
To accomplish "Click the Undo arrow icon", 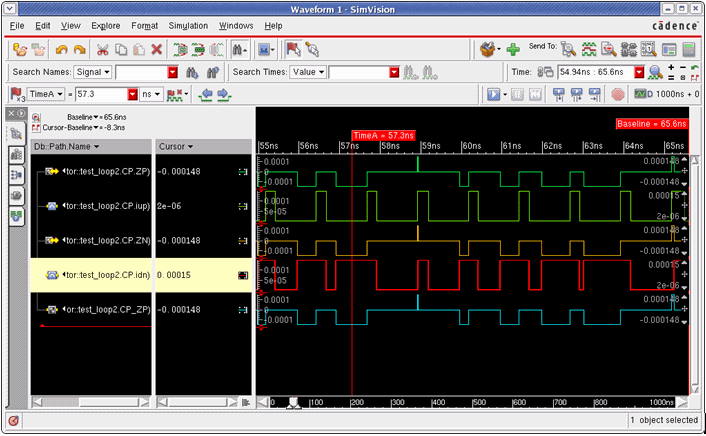I will pyautogui.click(x=62, y=49).
